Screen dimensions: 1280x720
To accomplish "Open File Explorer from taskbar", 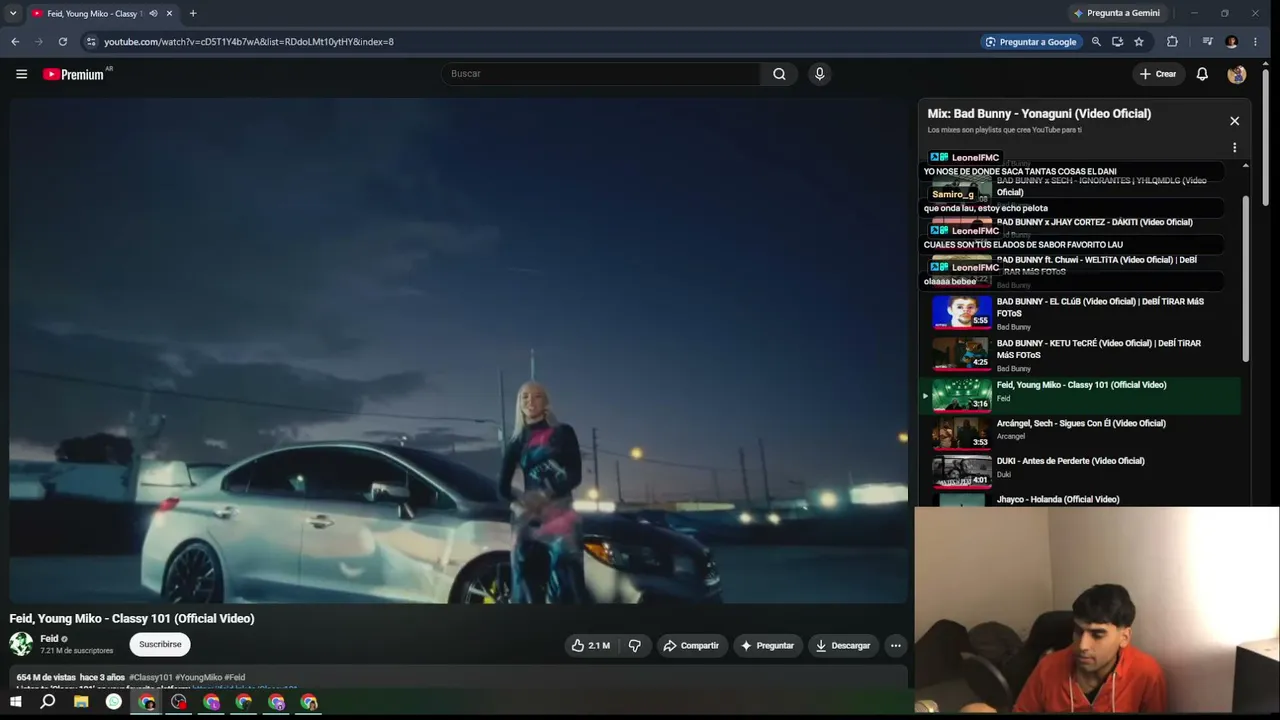I will pyautogui.click(x=81, y=702).
